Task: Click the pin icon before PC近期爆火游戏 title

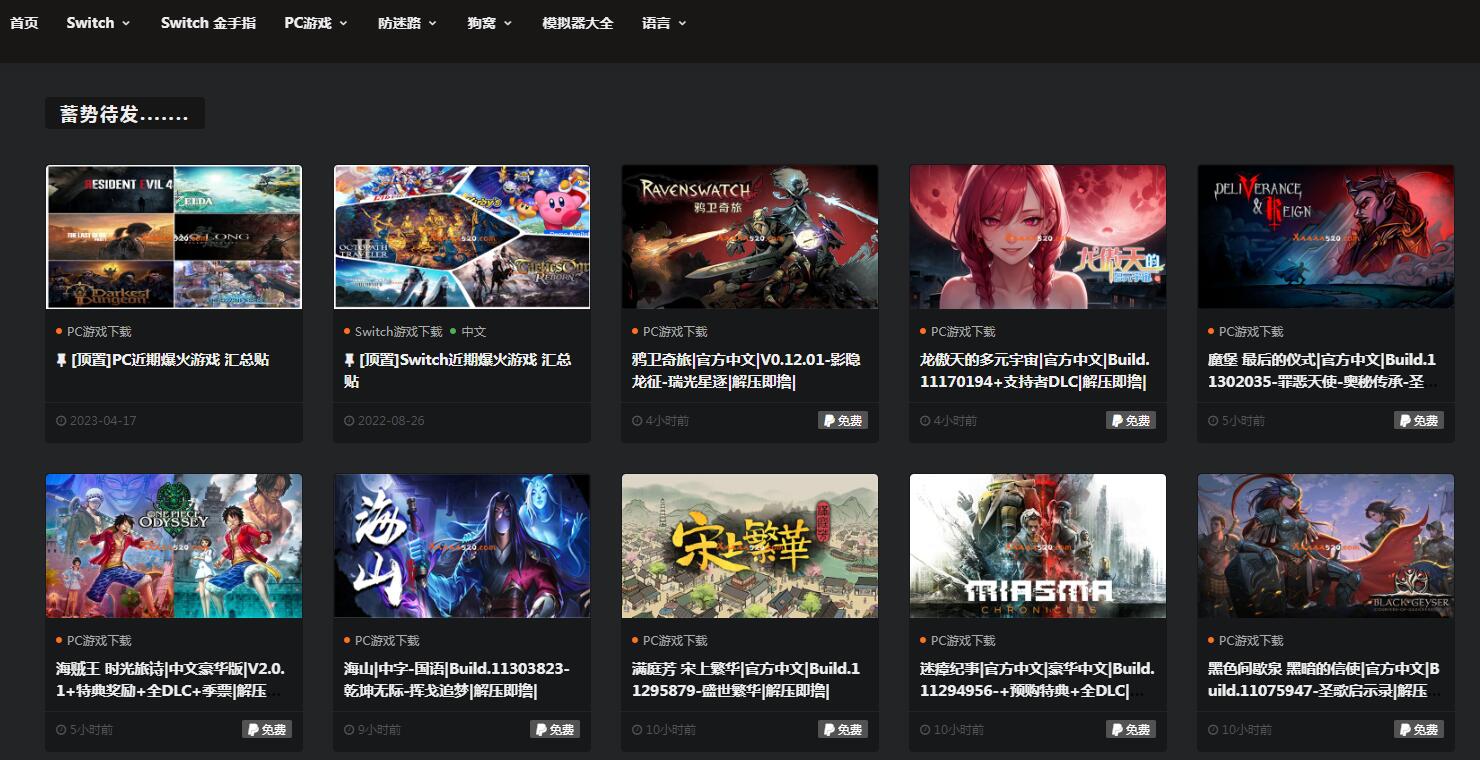Action: tap(62, 360)
